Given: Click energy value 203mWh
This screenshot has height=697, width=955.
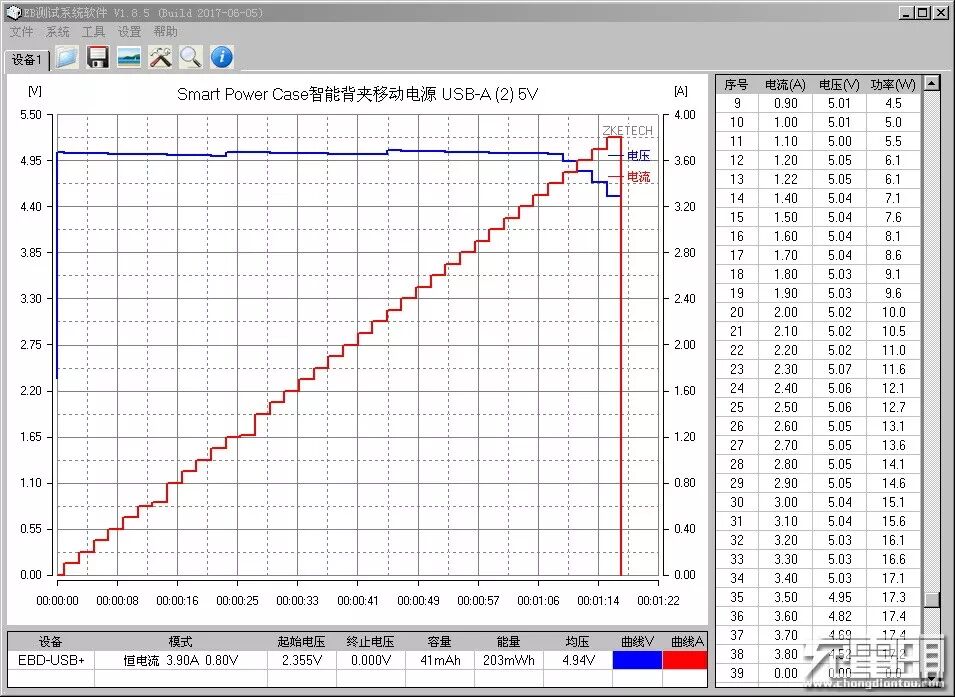Looking at the screenshot, I should (x=509, y=660).
